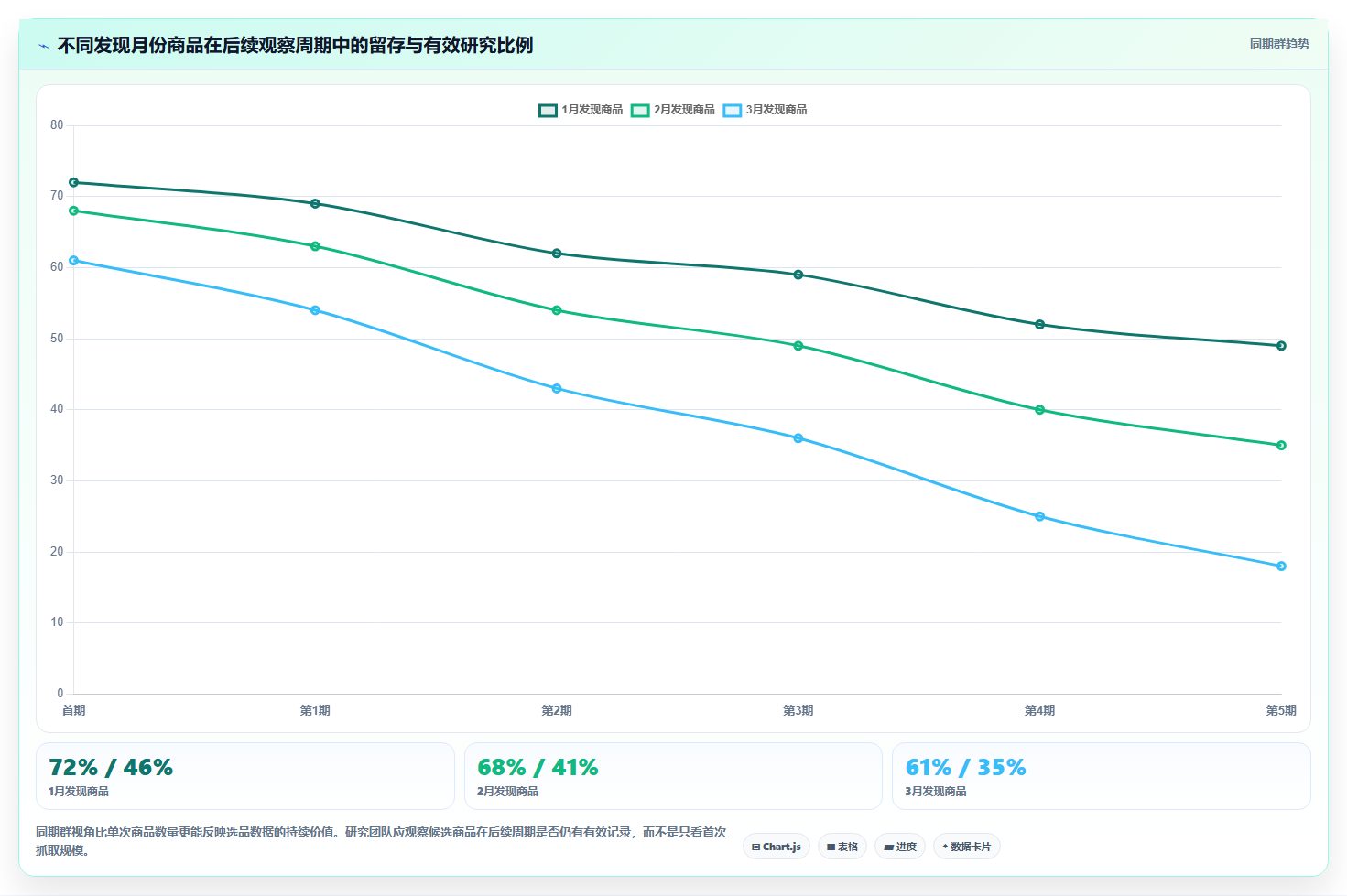Click the 第5期 x-axis label
The width and height of the screenshot is (1347, 896).
coord(1281,710)
